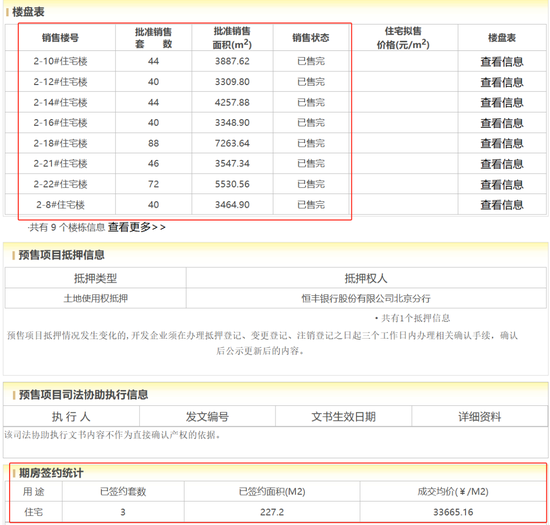Click the 期房签约统计 section heading
Screen dimensions: 550x525
click(x=51, y=473)
